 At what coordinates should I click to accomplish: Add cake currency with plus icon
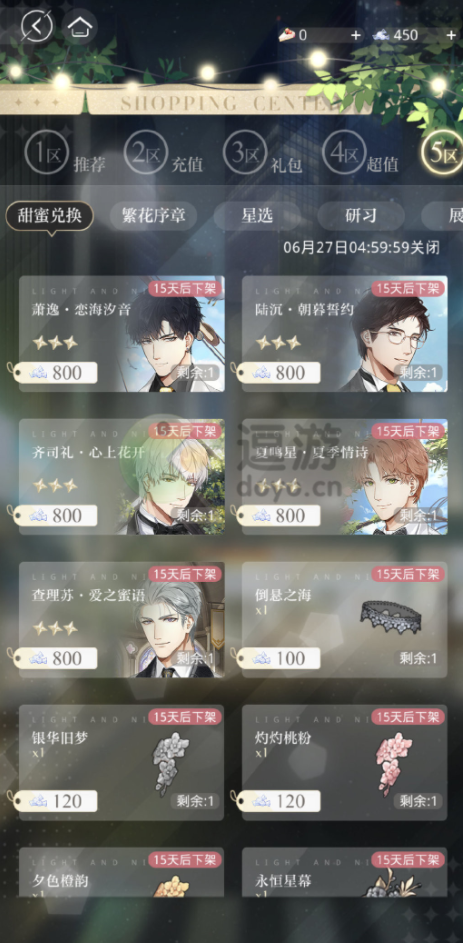[356, 35]
